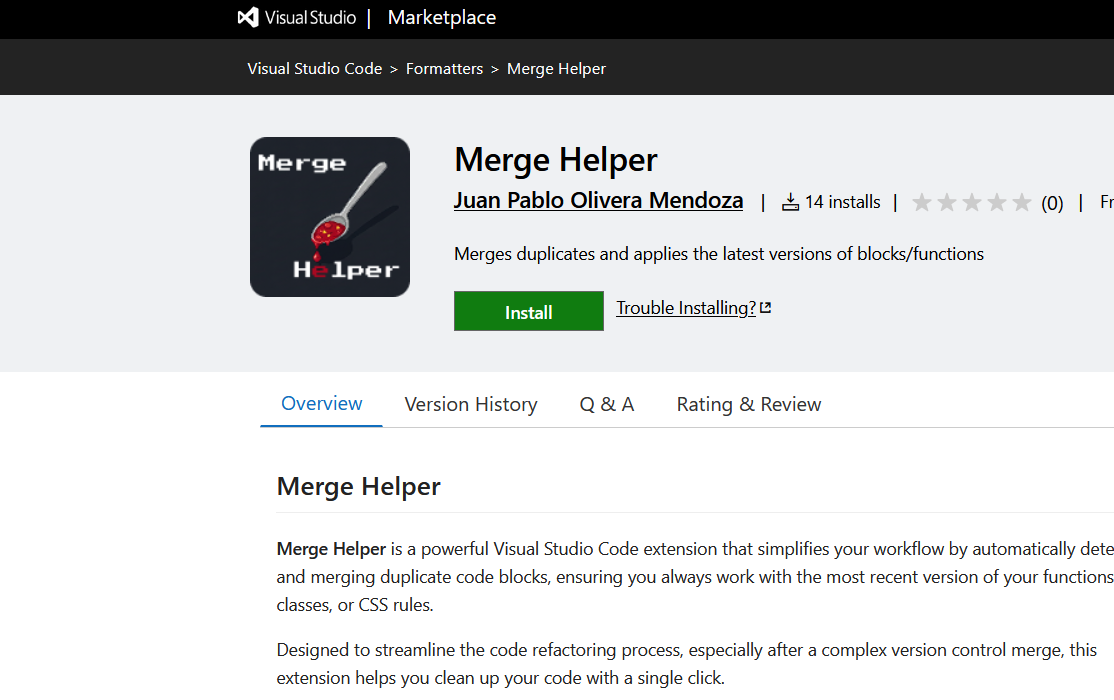The width and height of the screenshot is (1114, 700).
Task: Click the Merge Helper breadcrumb
Action: point(556,69)
